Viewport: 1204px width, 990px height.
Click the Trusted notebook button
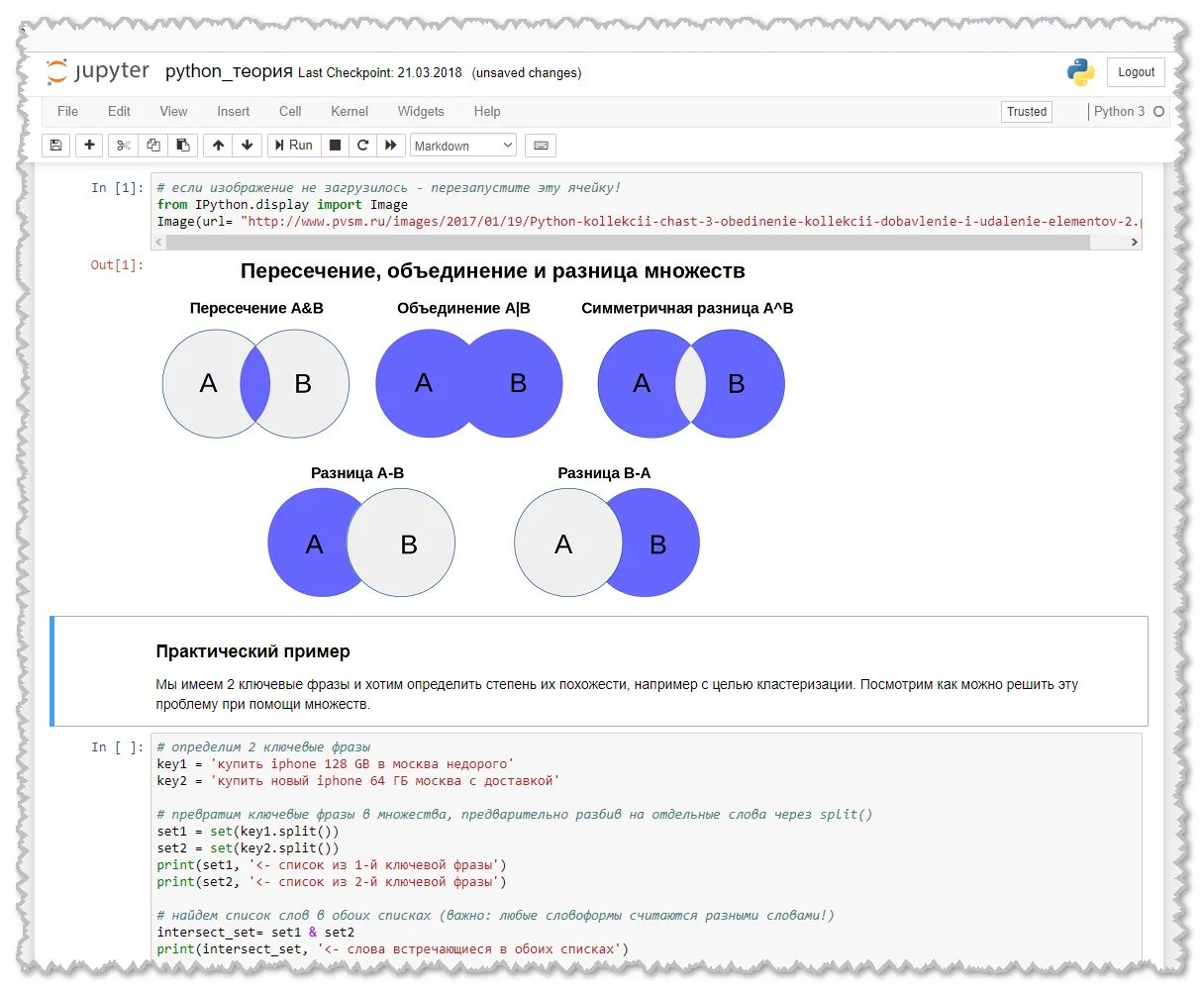point(1027,112)
